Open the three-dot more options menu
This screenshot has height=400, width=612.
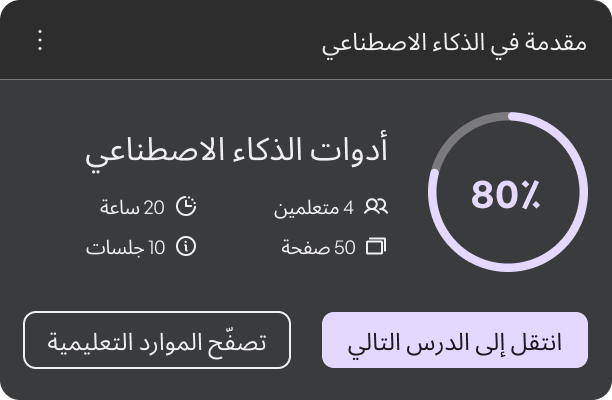[40, 40]
